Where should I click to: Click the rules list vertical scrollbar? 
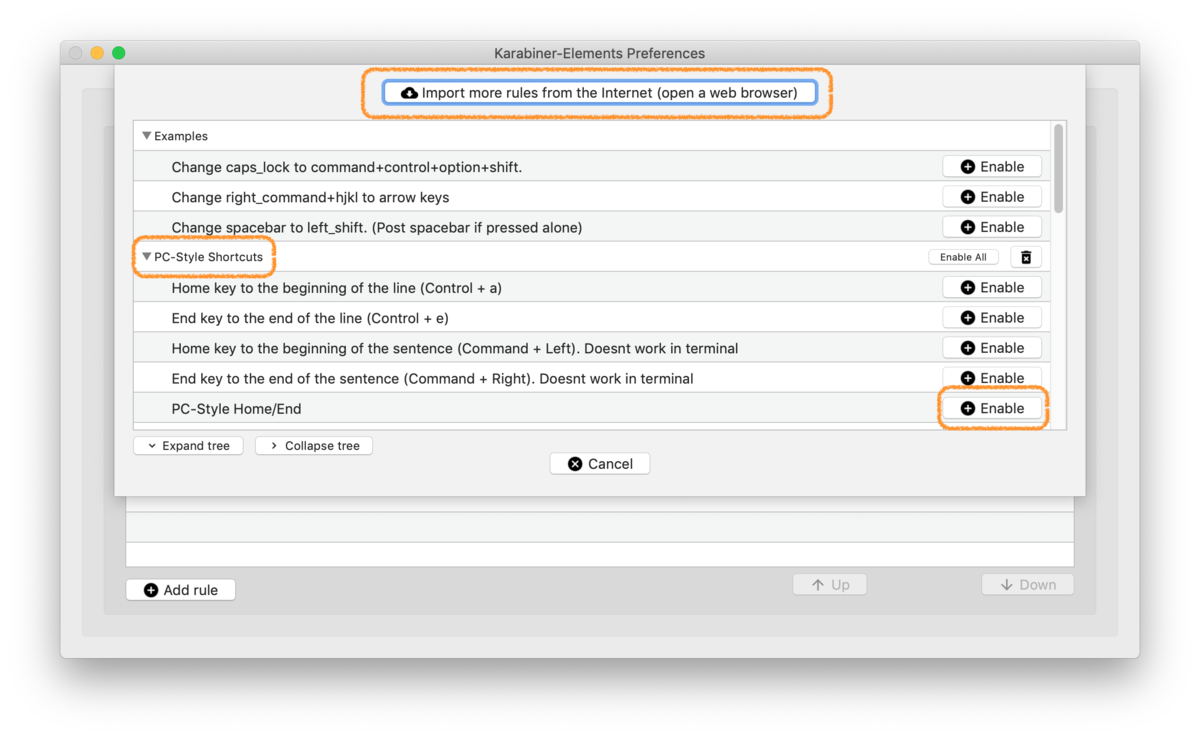coord(1058,168)
